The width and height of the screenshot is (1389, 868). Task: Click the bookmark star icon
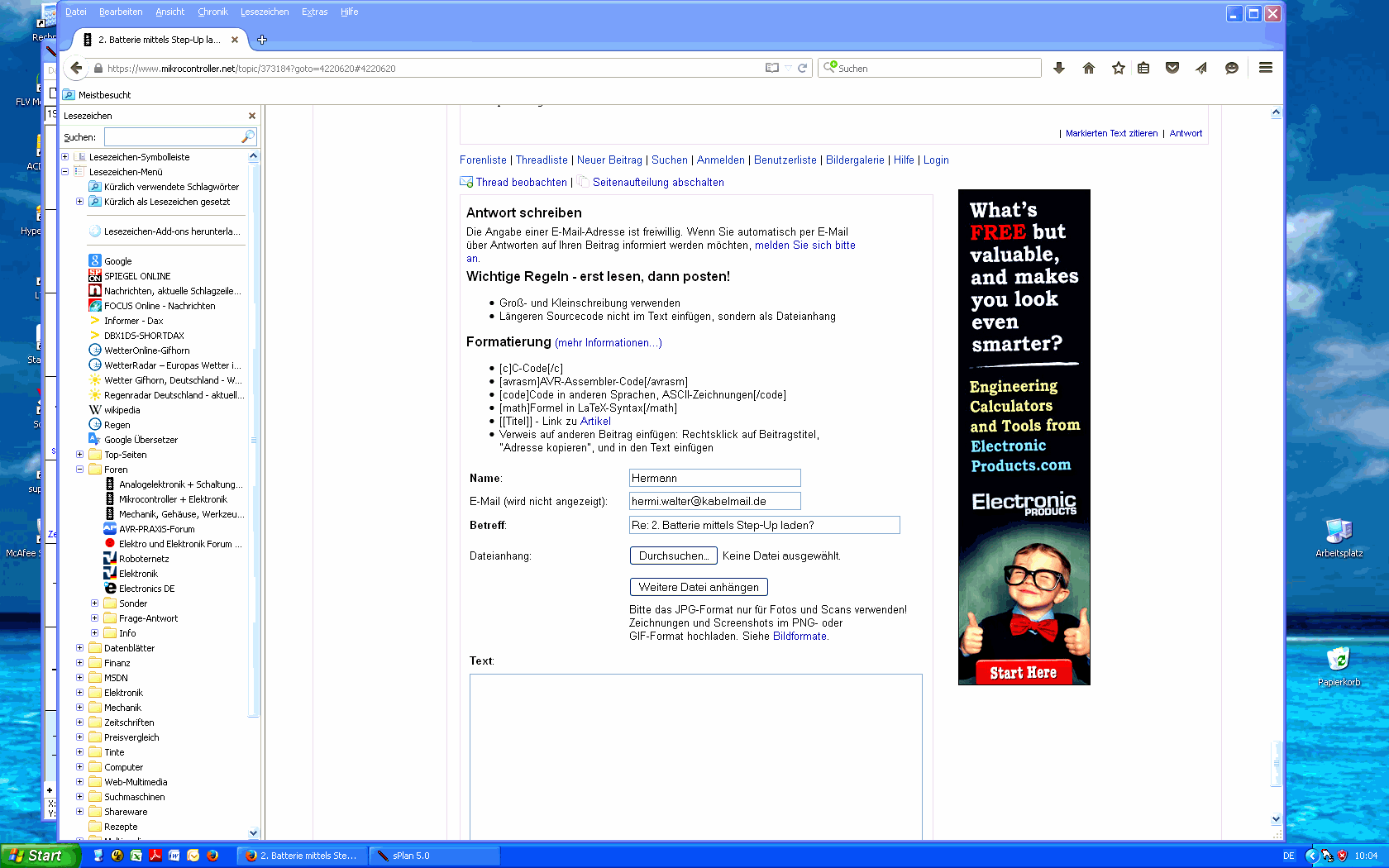pyautogui.click(x=1119, y=68)
